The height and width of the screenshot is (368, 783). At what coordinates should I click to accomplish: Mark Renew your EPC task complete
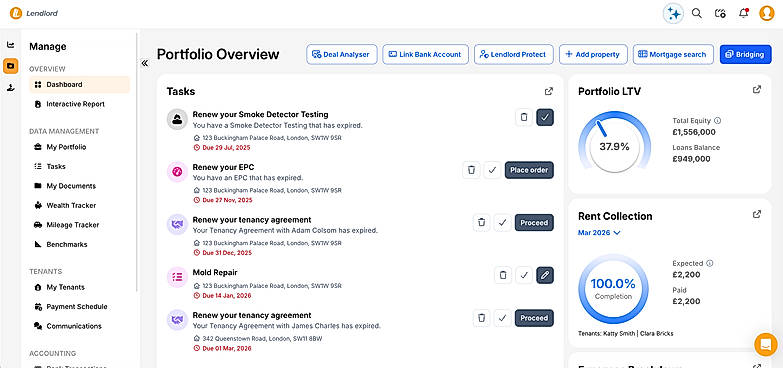click(492, 170)
